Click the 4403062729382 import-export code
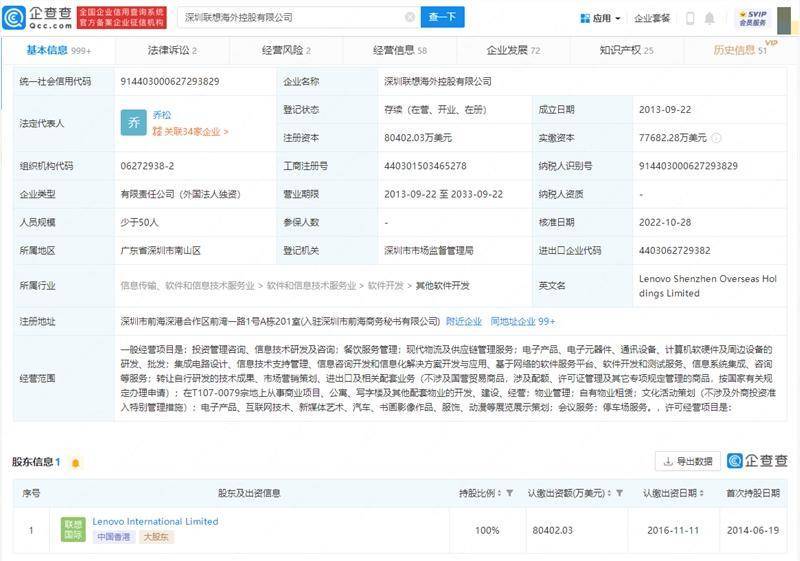 pyautogui.click(x=674, y=250)
